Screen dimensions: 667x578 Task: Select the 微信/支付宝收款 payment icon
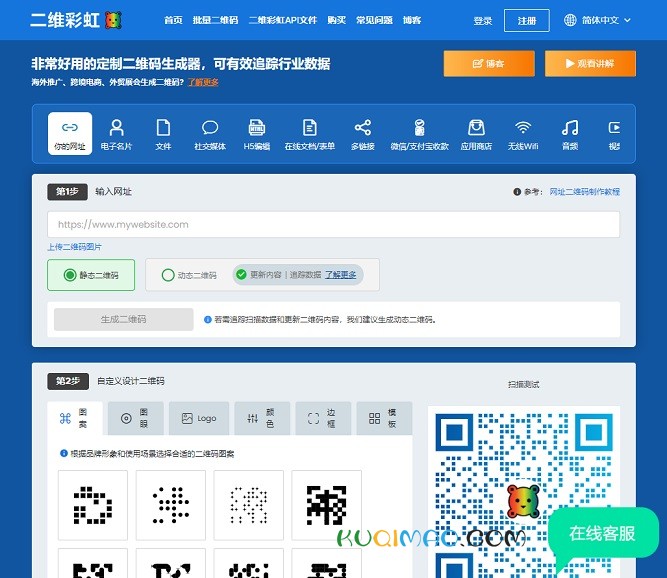(419, 128)
